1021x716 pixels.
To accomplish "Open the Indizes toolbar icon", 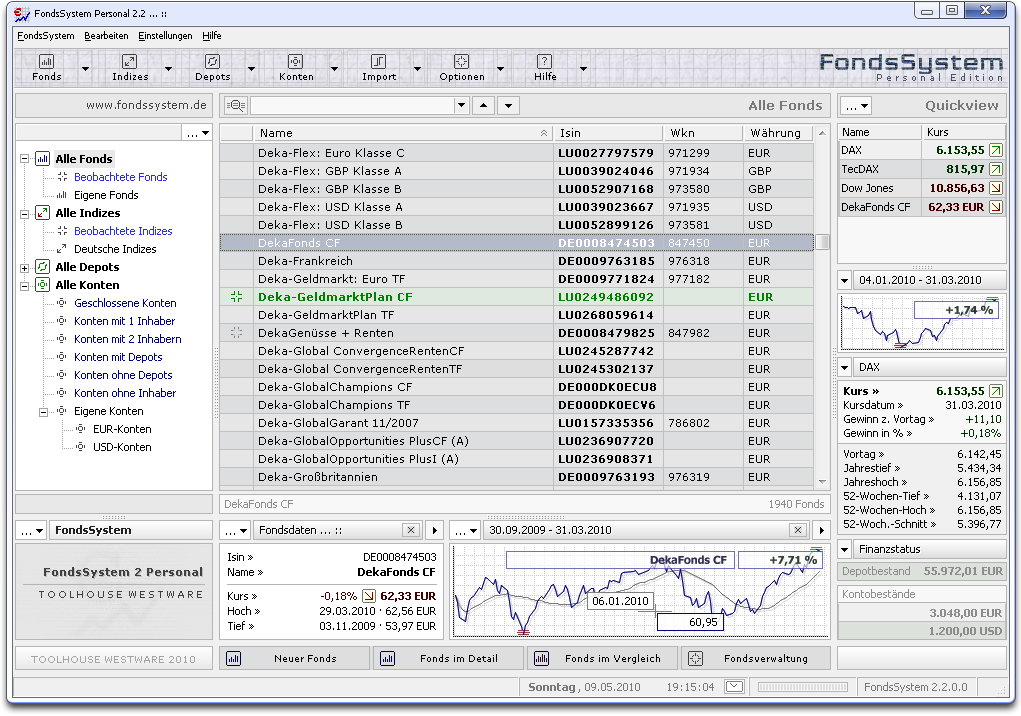I will tap(130, 68).
